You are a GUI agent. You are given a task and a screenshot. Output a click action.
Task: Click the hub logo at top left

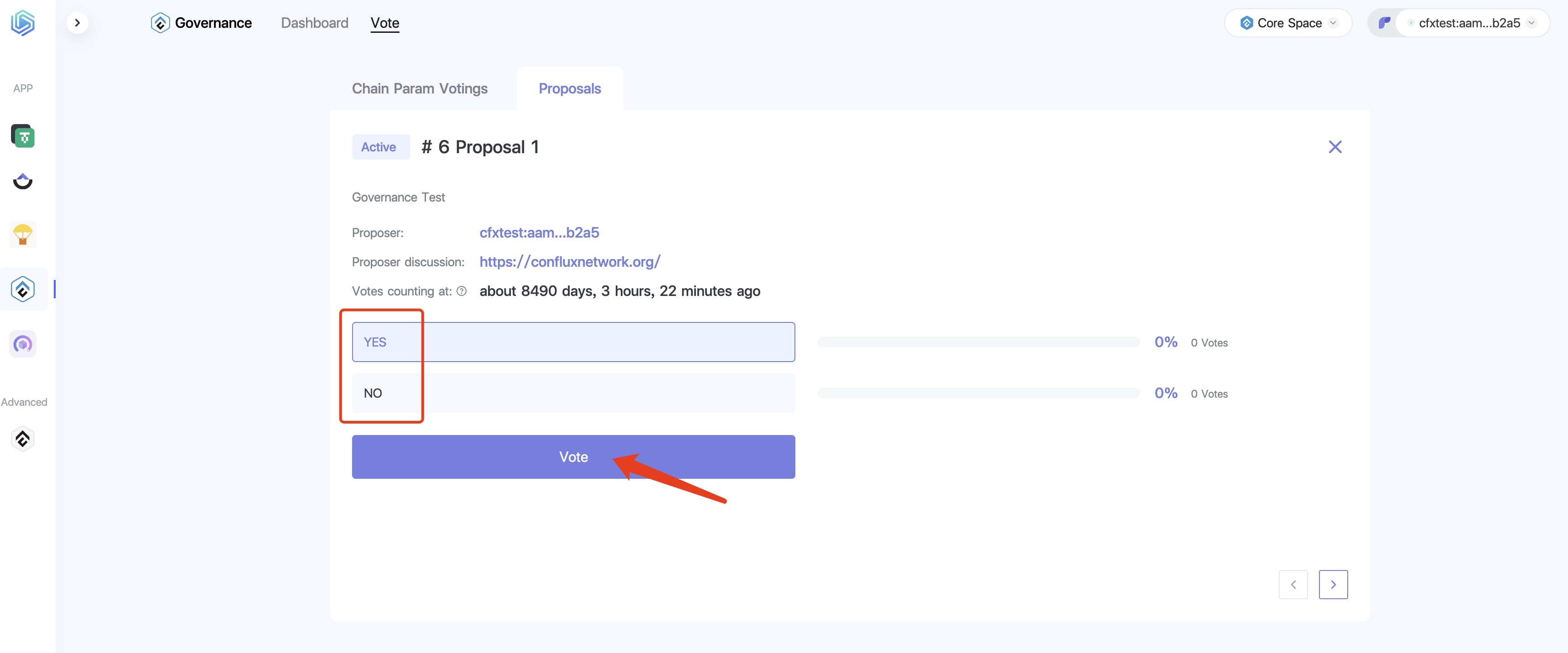[23, 23]
